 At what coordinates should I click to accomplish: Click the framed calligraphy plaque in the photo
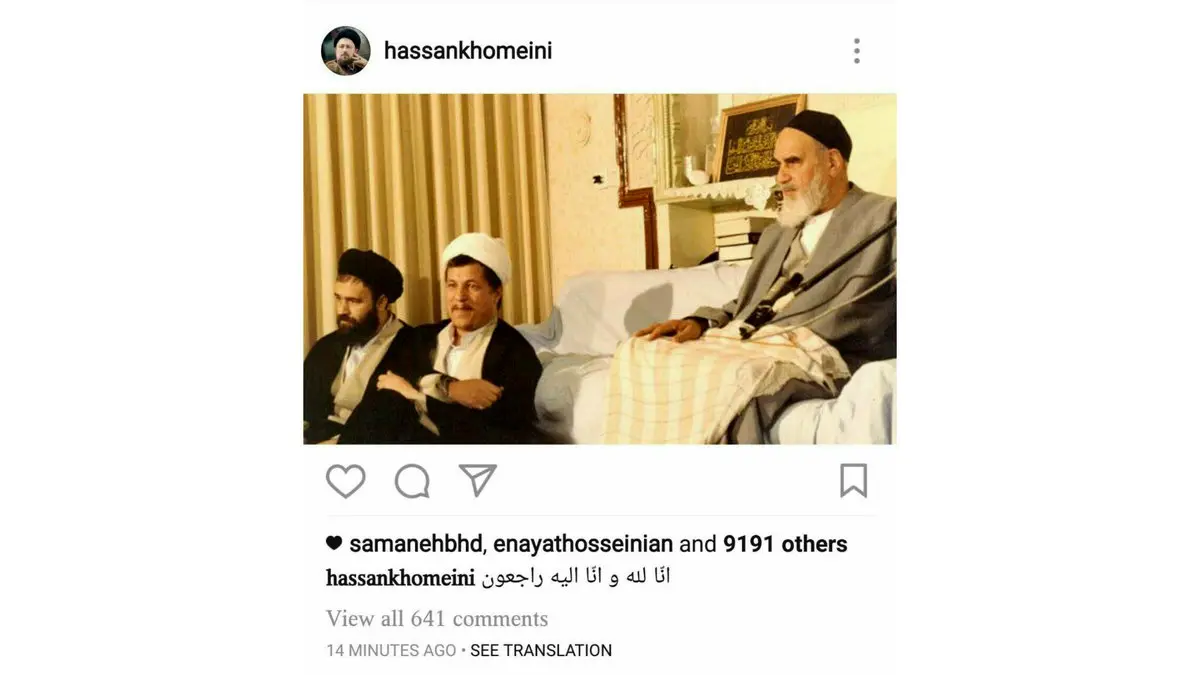[x=757, y=138]
